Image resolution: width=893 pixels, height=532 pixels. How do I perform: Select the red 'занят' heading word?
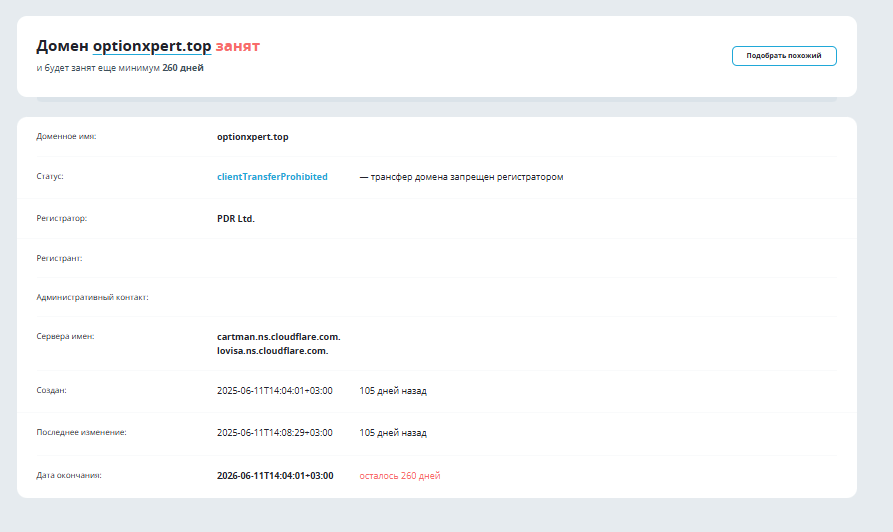(237, 46)
